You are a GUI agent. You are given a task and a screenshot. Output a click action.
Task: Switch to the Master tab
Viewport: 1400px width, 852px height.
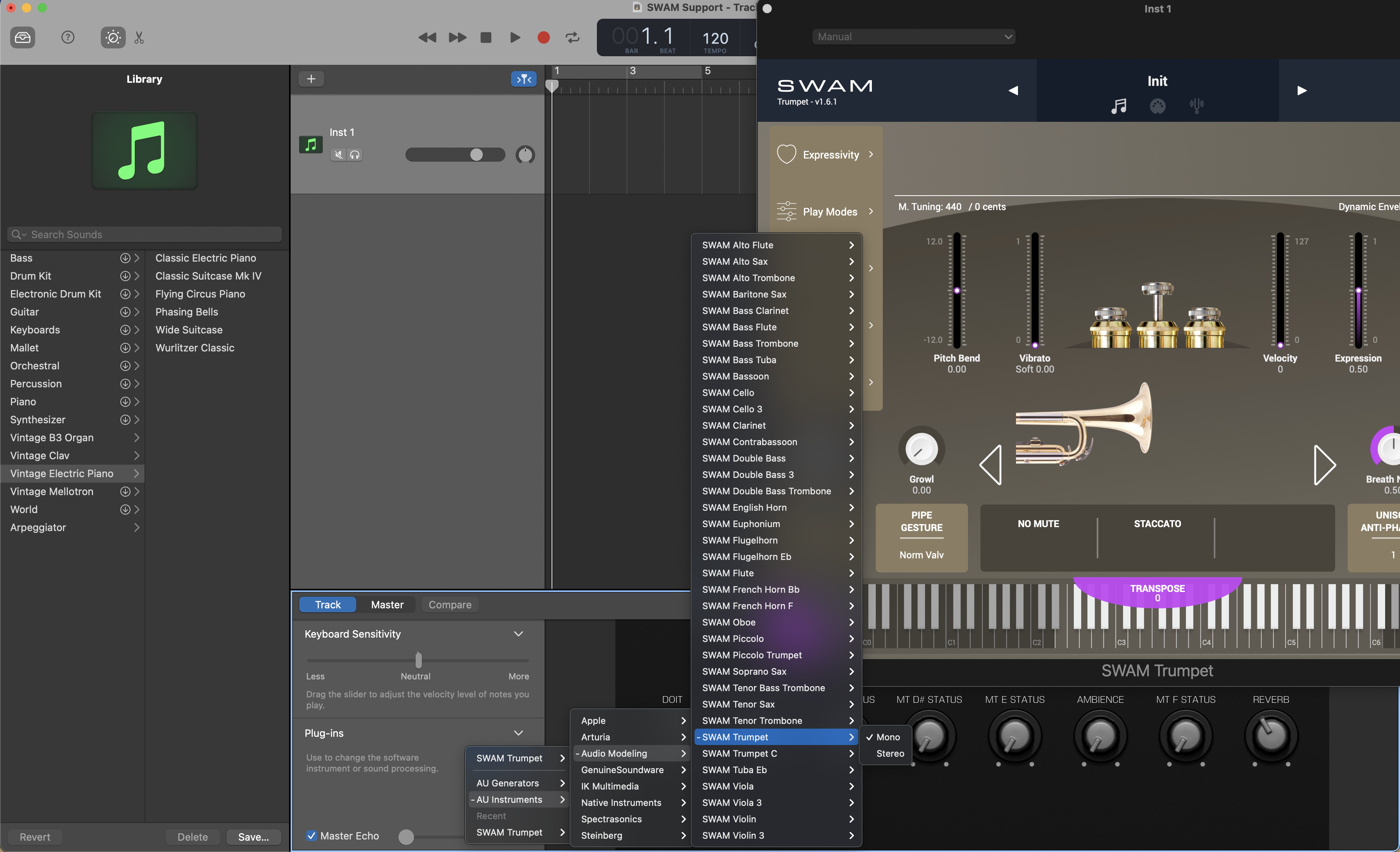coord(387,604)
